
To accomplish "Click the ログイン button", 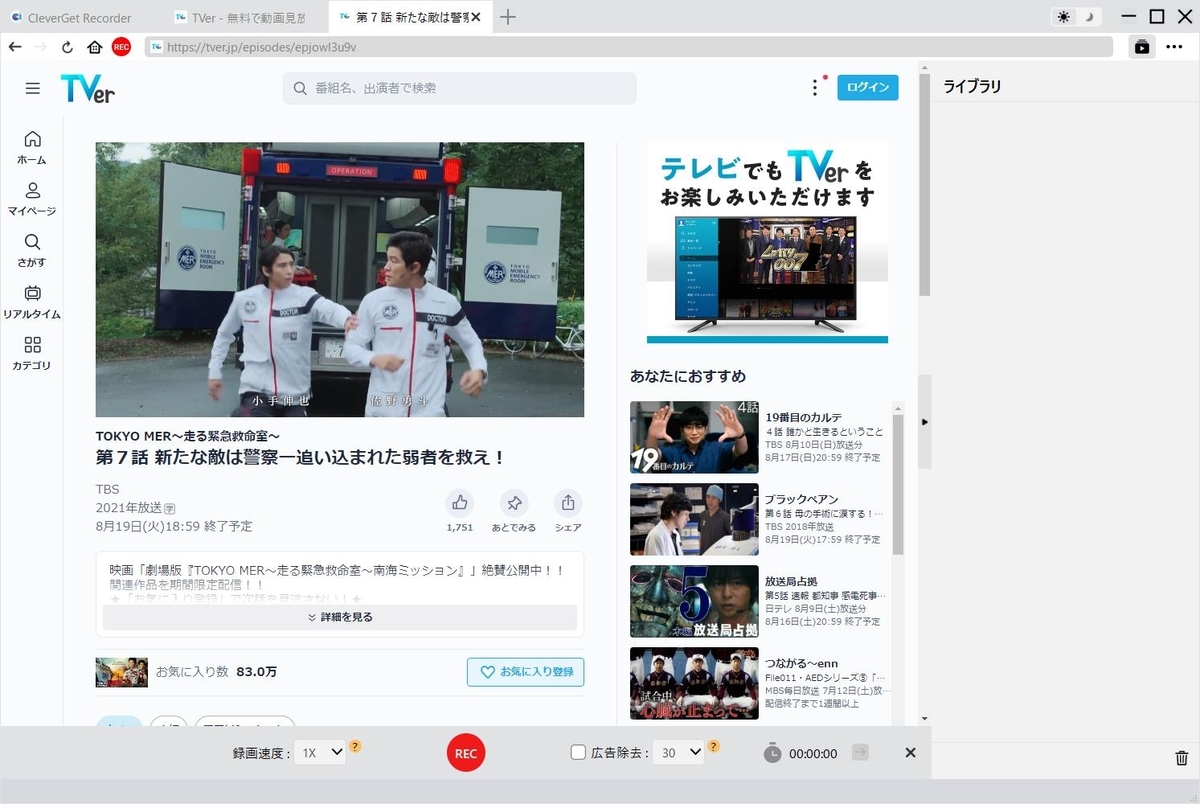I will pyautogui.click(x=868, y=88).
